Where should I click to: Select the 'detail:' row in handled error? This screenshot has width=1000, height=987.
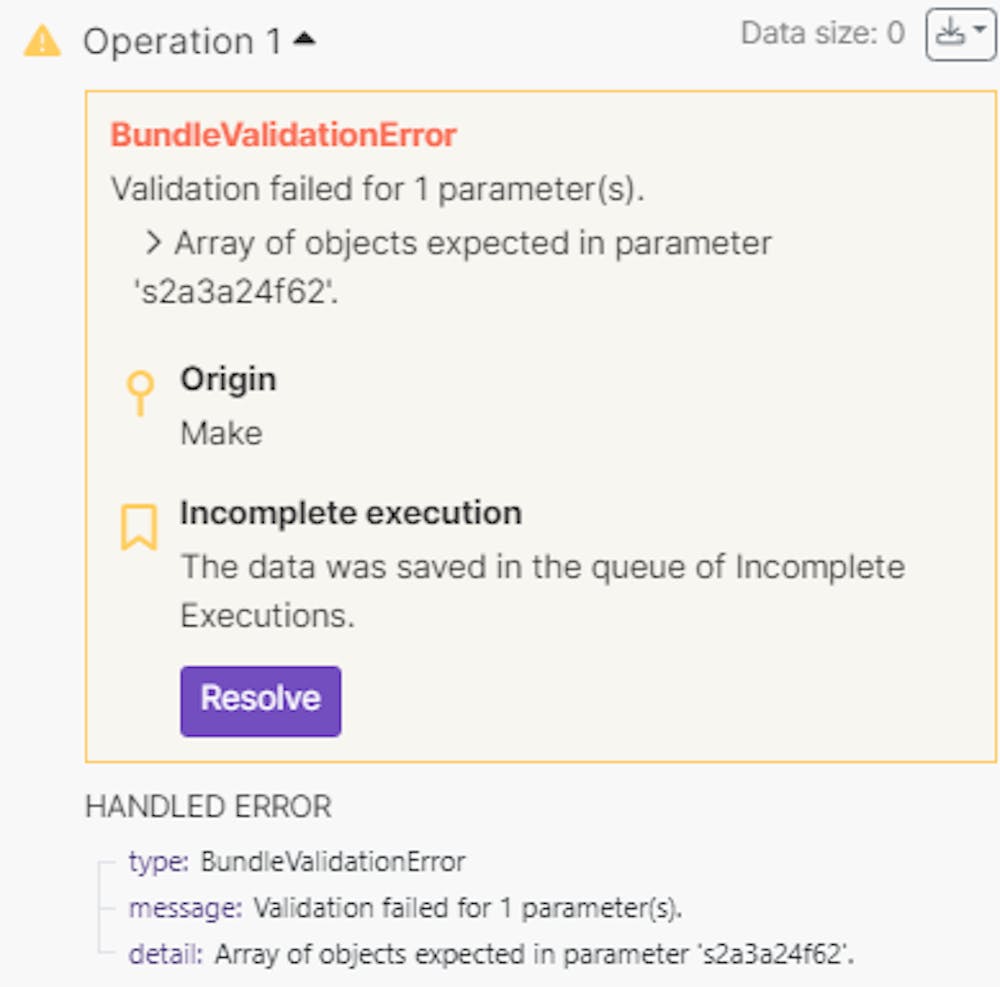pos(491,954)
